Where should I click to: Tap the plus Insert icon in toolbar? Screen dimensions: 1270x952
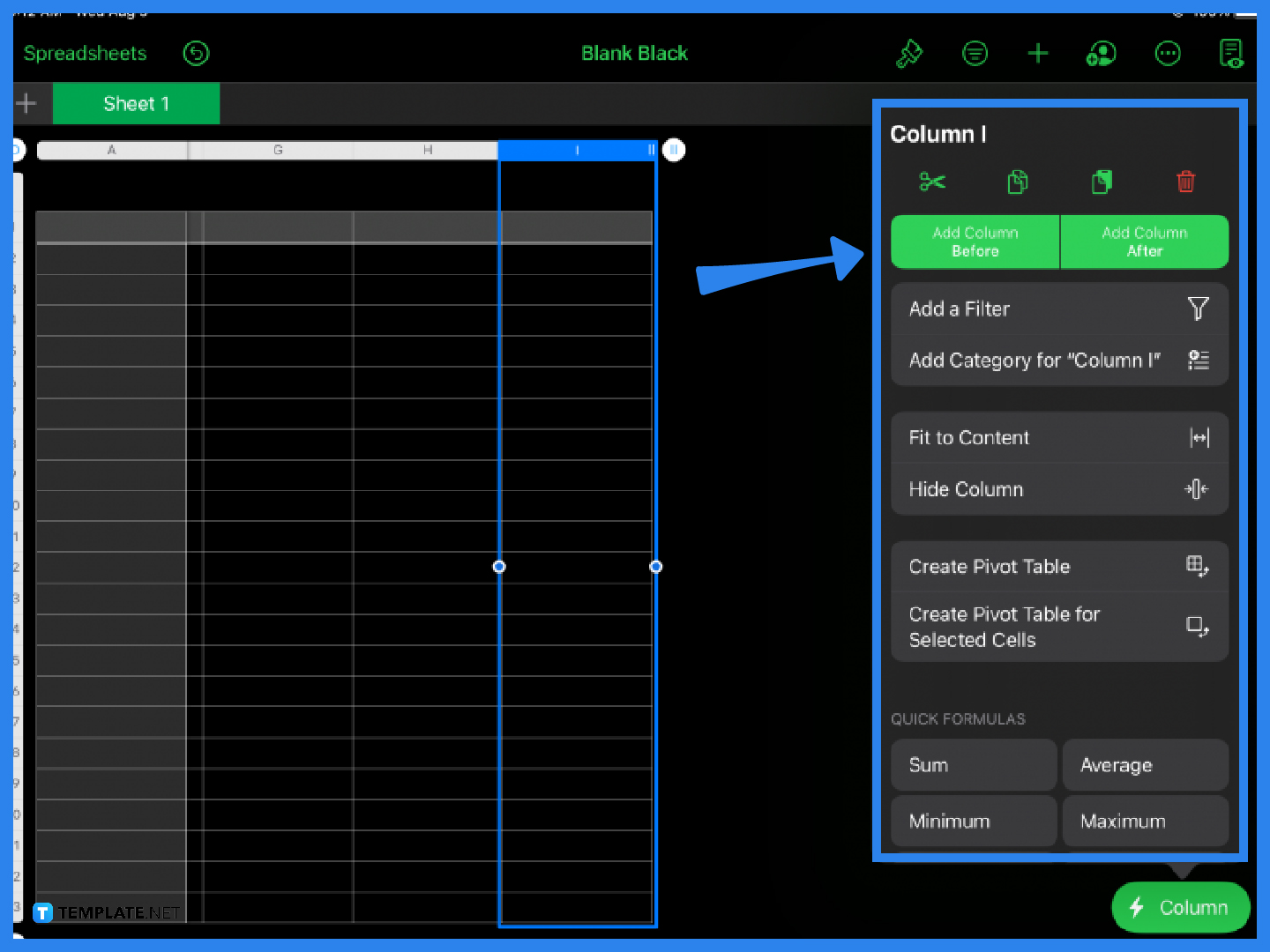[x=1038, y=54]
